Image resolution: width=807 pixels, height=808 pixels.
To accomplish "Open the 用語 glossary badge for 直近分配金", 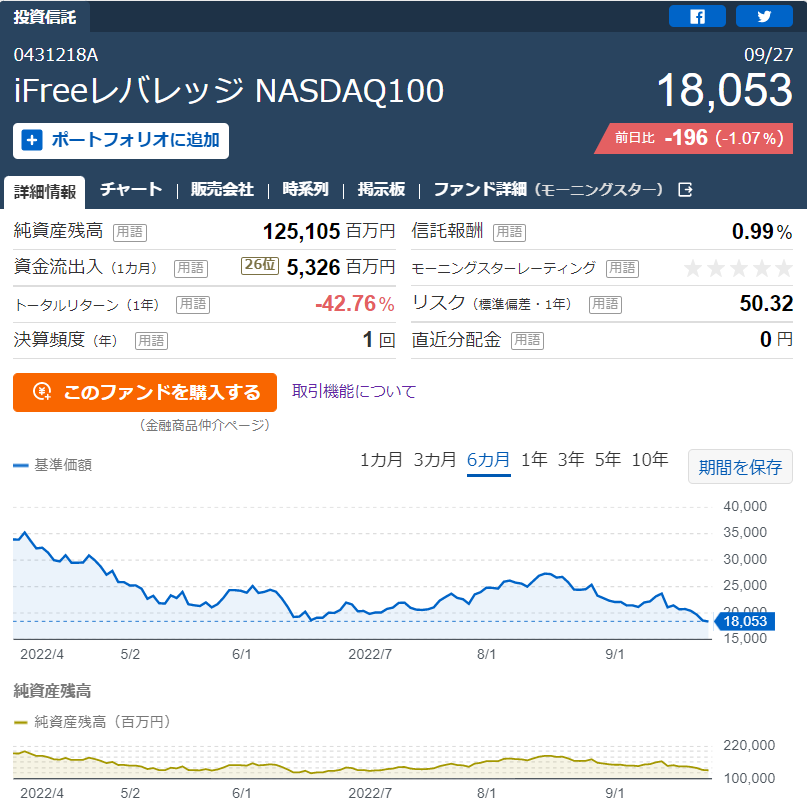I will (527, 341).
